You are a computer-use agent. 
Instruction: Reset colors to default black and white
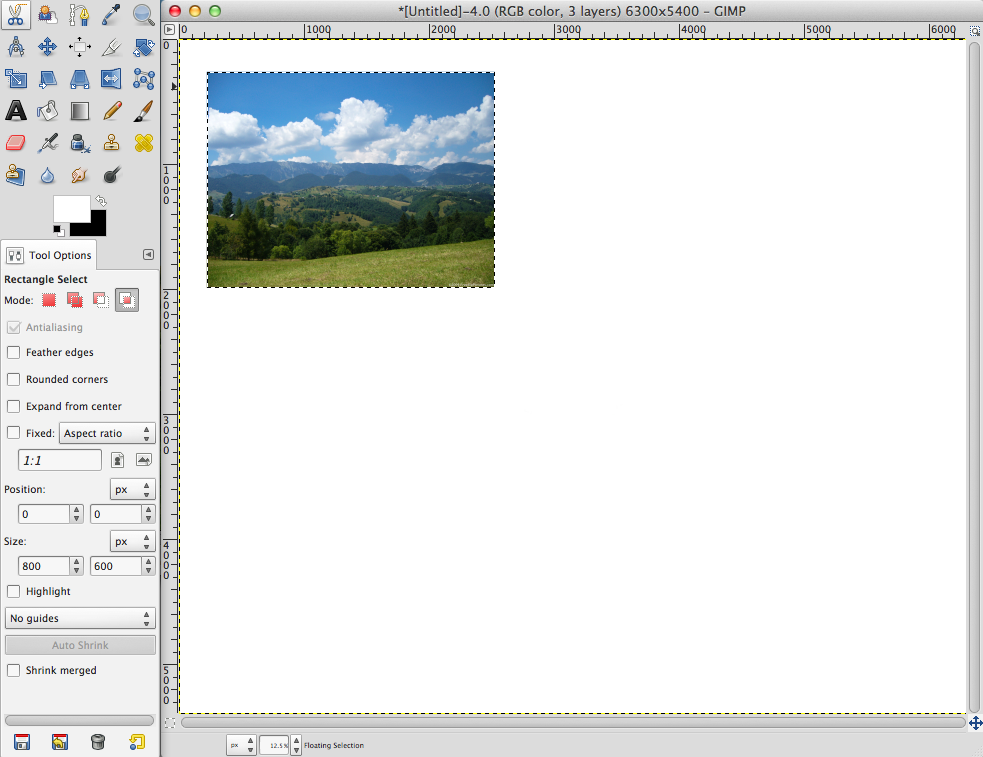pyautogui.click(x=58, y=231)
